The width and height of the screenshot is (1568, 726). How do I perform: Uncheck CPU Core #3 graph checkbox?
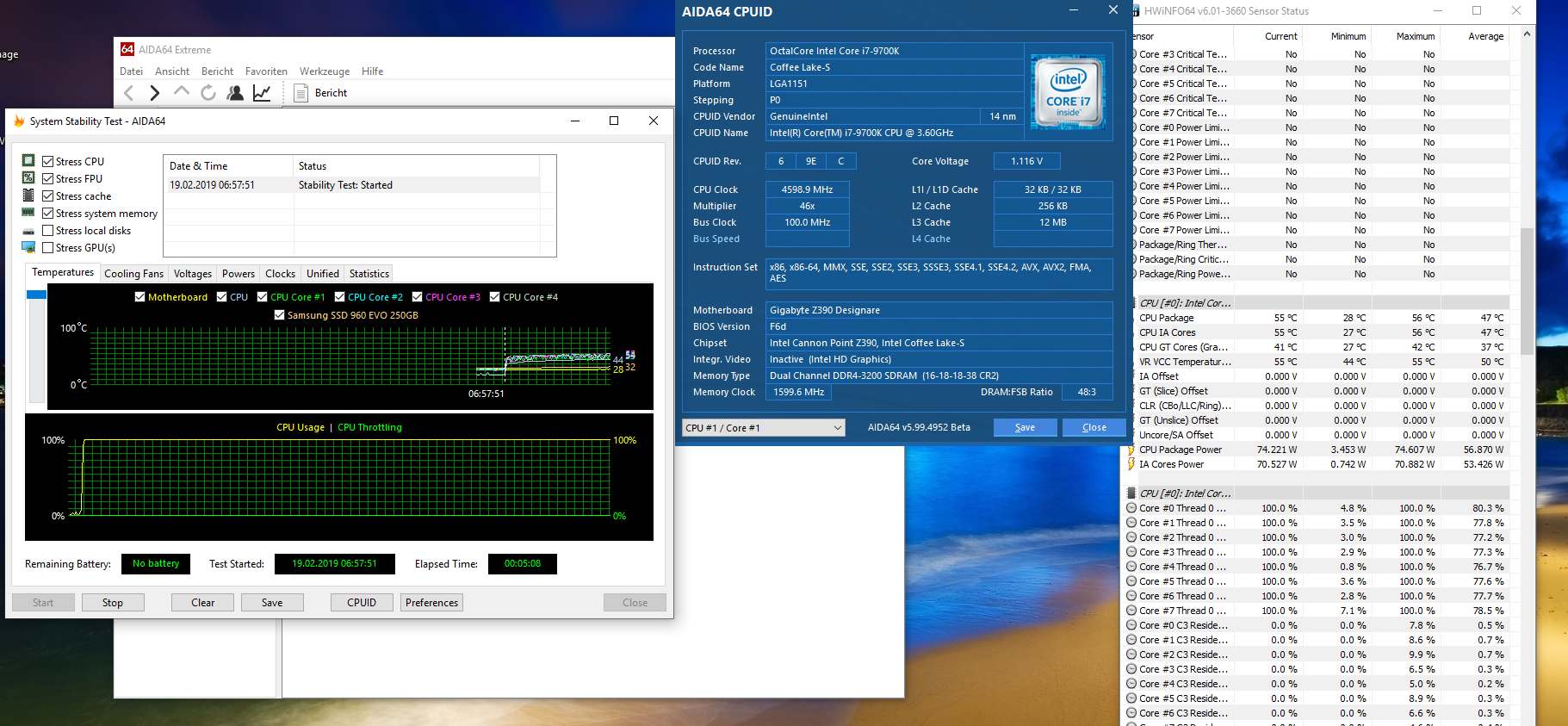pyautogui.click(x=417, y=297)
